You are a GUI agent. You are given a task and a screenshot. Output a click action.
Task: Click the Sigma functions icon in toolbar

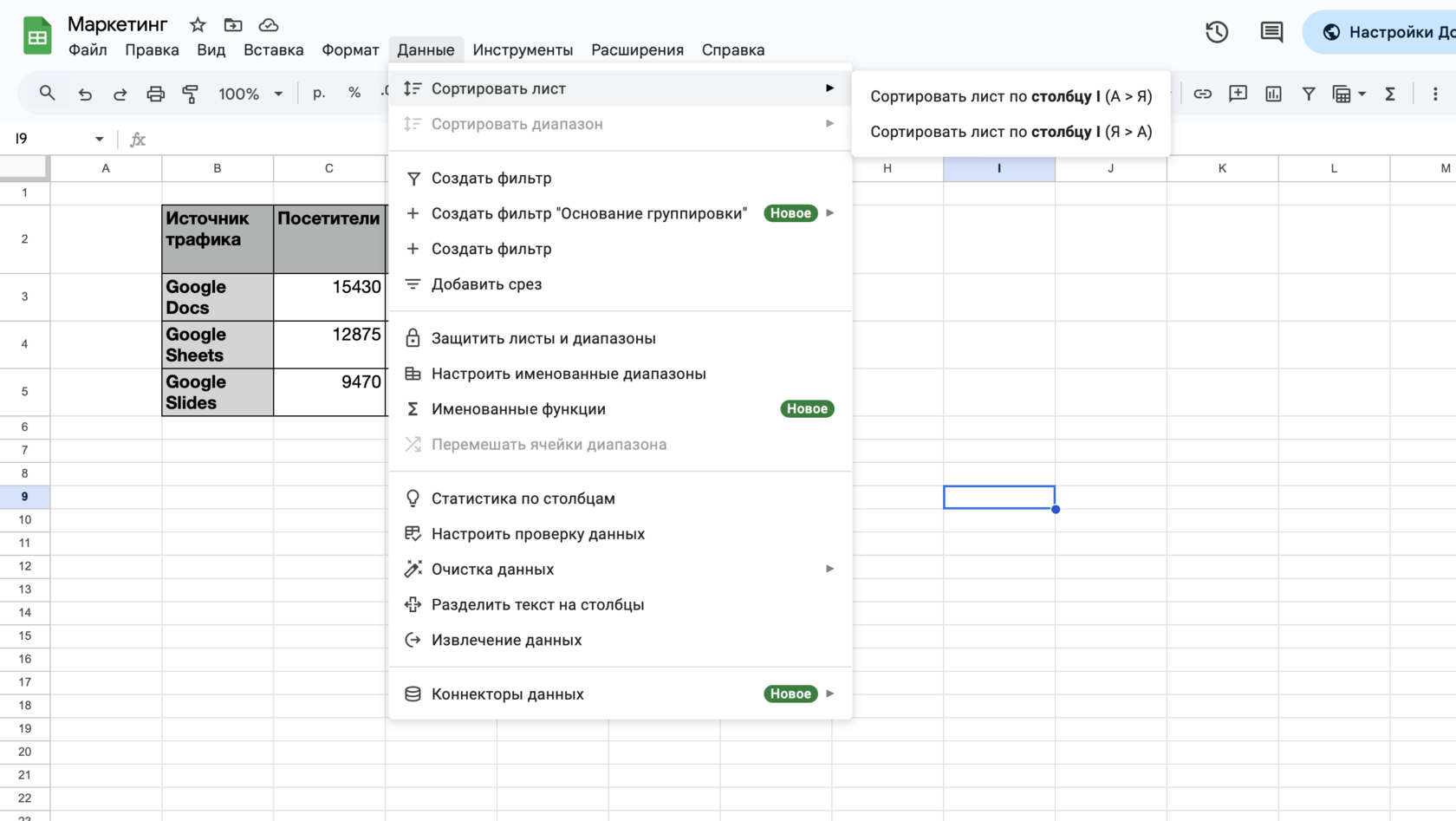[1390, 94]
